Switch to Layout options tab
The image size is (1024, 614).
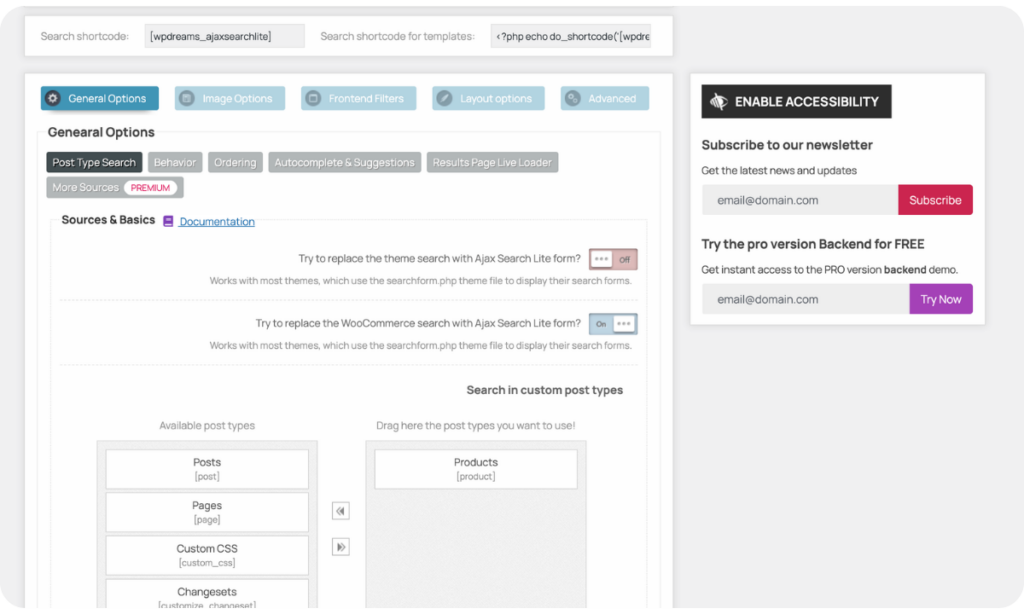click(488, 98)
